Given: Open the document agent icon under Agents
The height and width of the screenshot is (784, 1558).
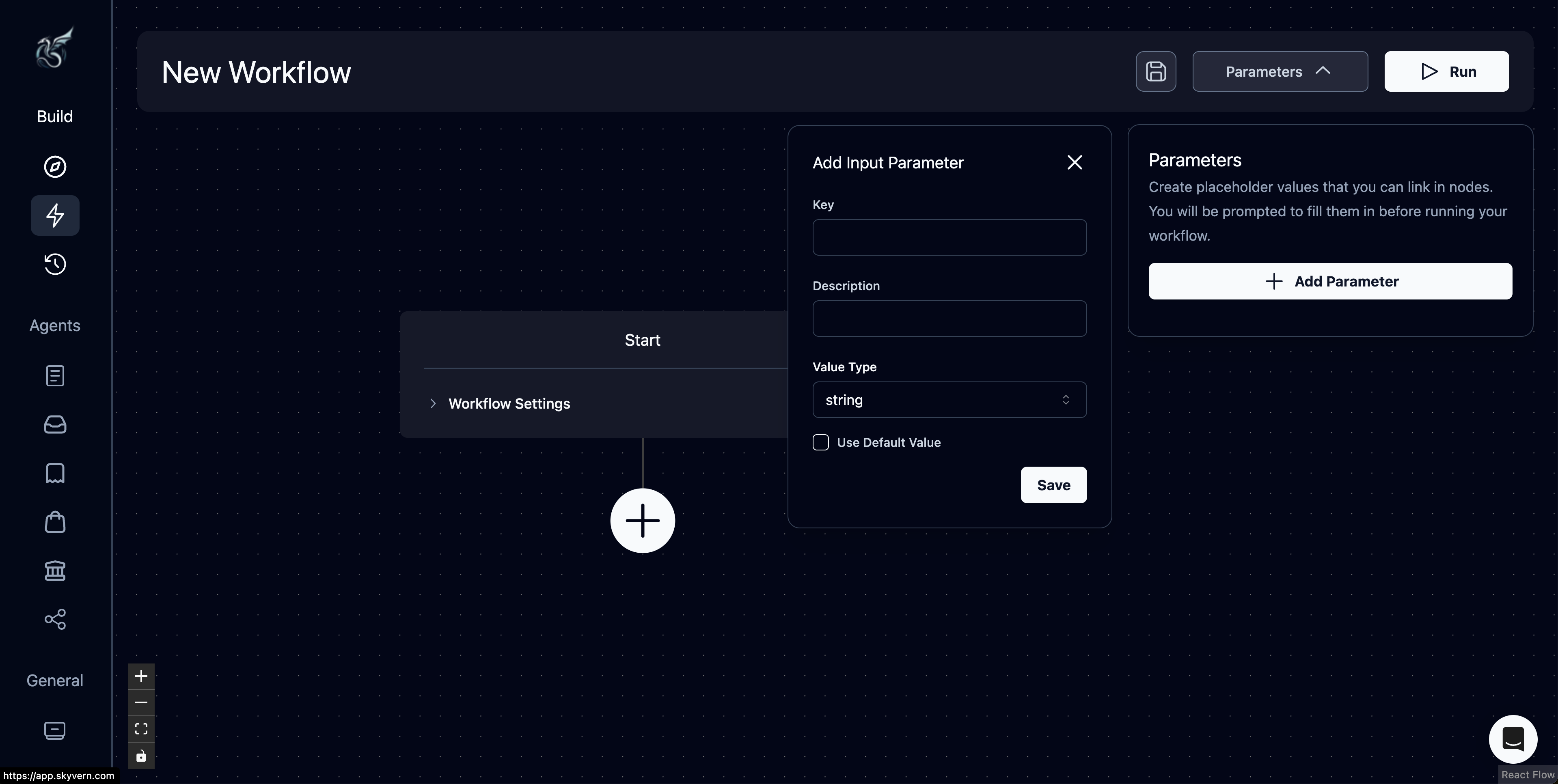Looking at the screenshot, I should (54, 375).
